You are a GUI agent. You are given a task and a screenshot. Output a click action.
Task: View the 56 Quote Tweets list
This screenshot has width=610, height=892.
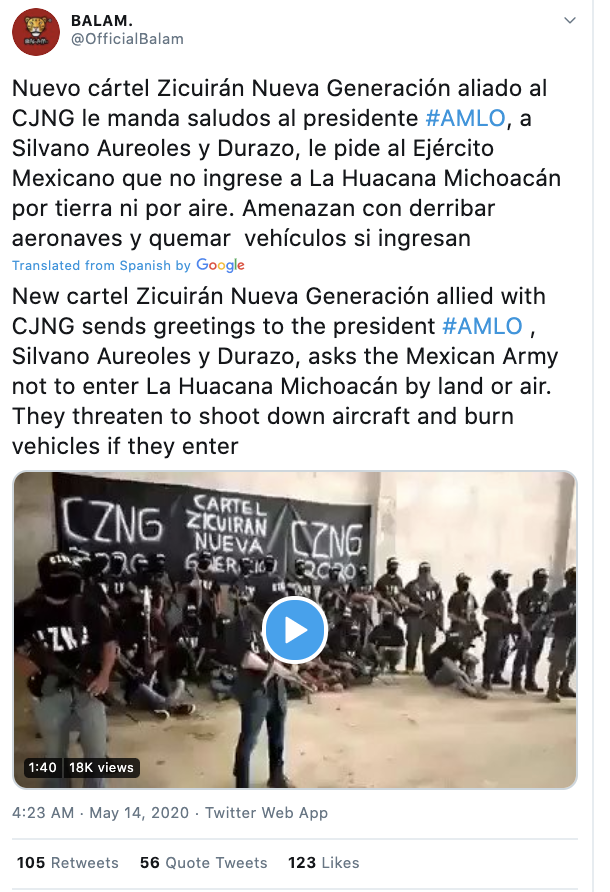pos(204,863)
